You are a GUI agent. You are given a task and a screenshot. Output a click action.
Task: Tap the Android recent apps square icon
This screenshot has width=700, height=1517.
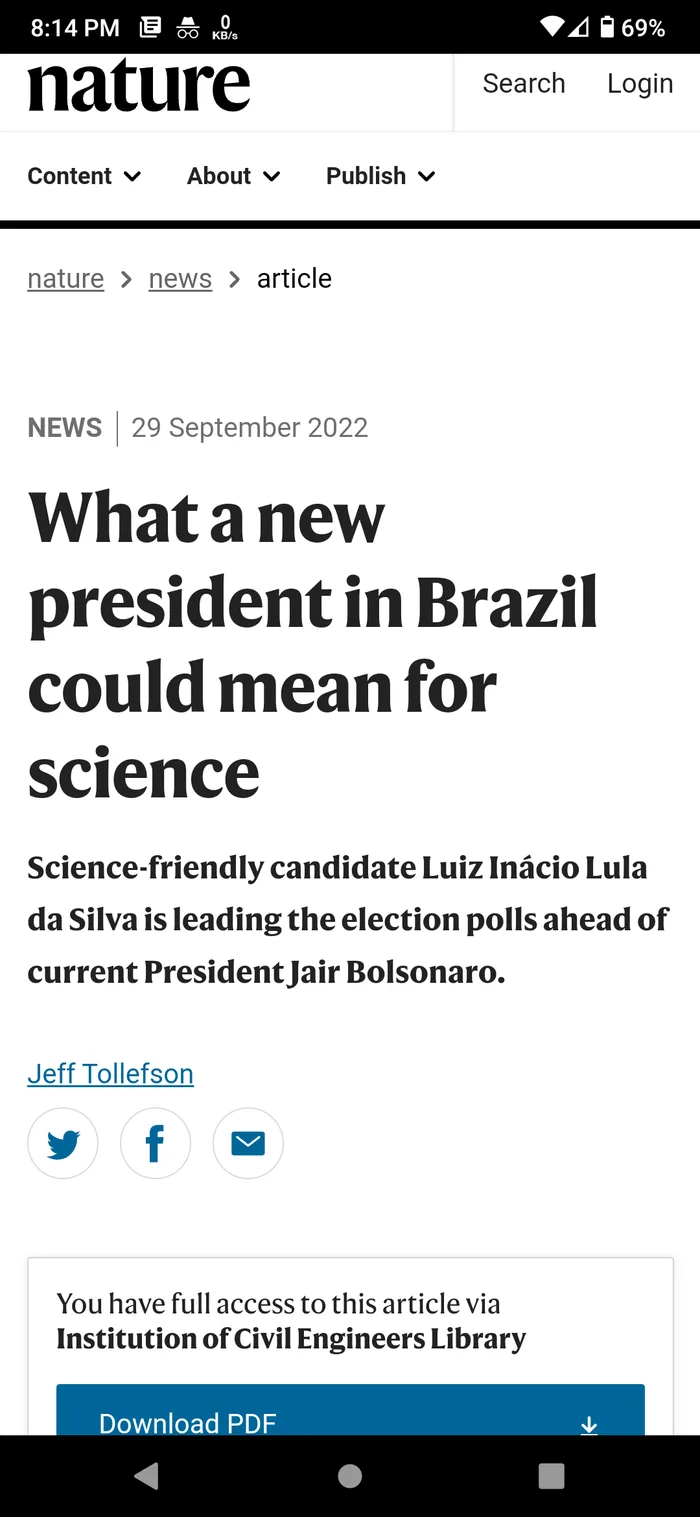coord(551,1476)
